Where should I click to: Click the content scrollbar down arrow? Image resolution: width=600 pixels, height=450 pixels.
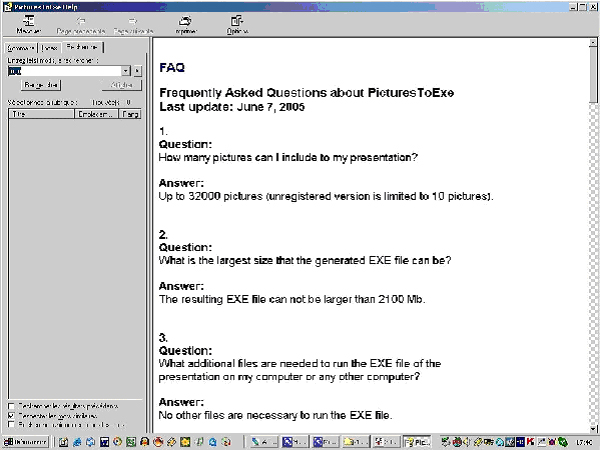593,429
